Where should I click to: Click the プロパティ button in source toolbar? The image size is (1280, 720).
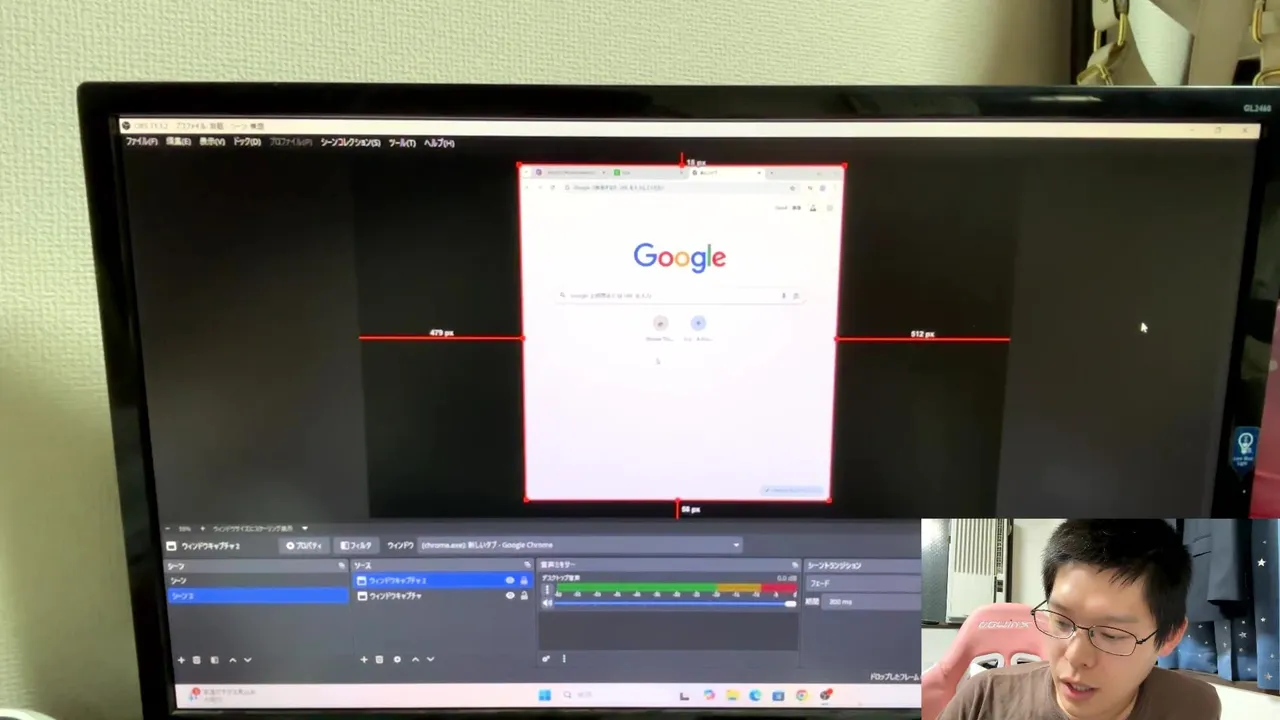304,546
